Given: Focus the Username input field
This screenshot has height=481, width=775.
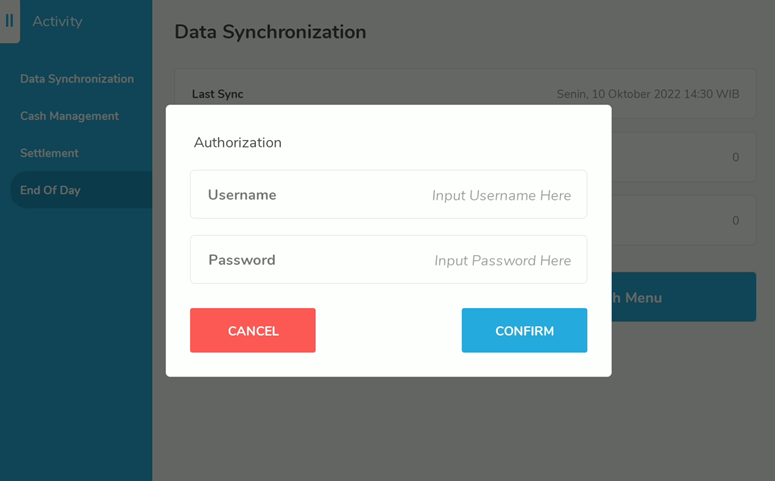Looking at the screenshot, I should 388,195.
